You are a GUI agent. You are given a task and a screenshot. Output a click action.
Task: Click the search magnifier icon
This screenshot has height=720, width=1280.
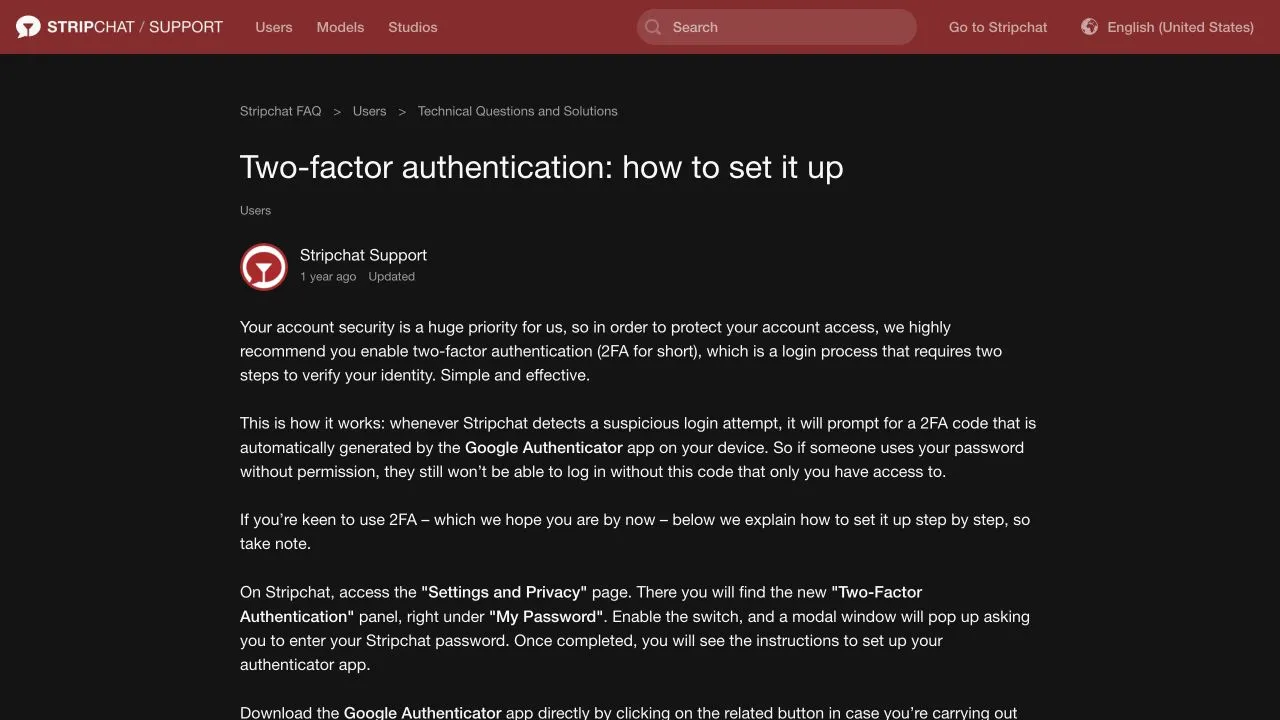tap(653, 27)
